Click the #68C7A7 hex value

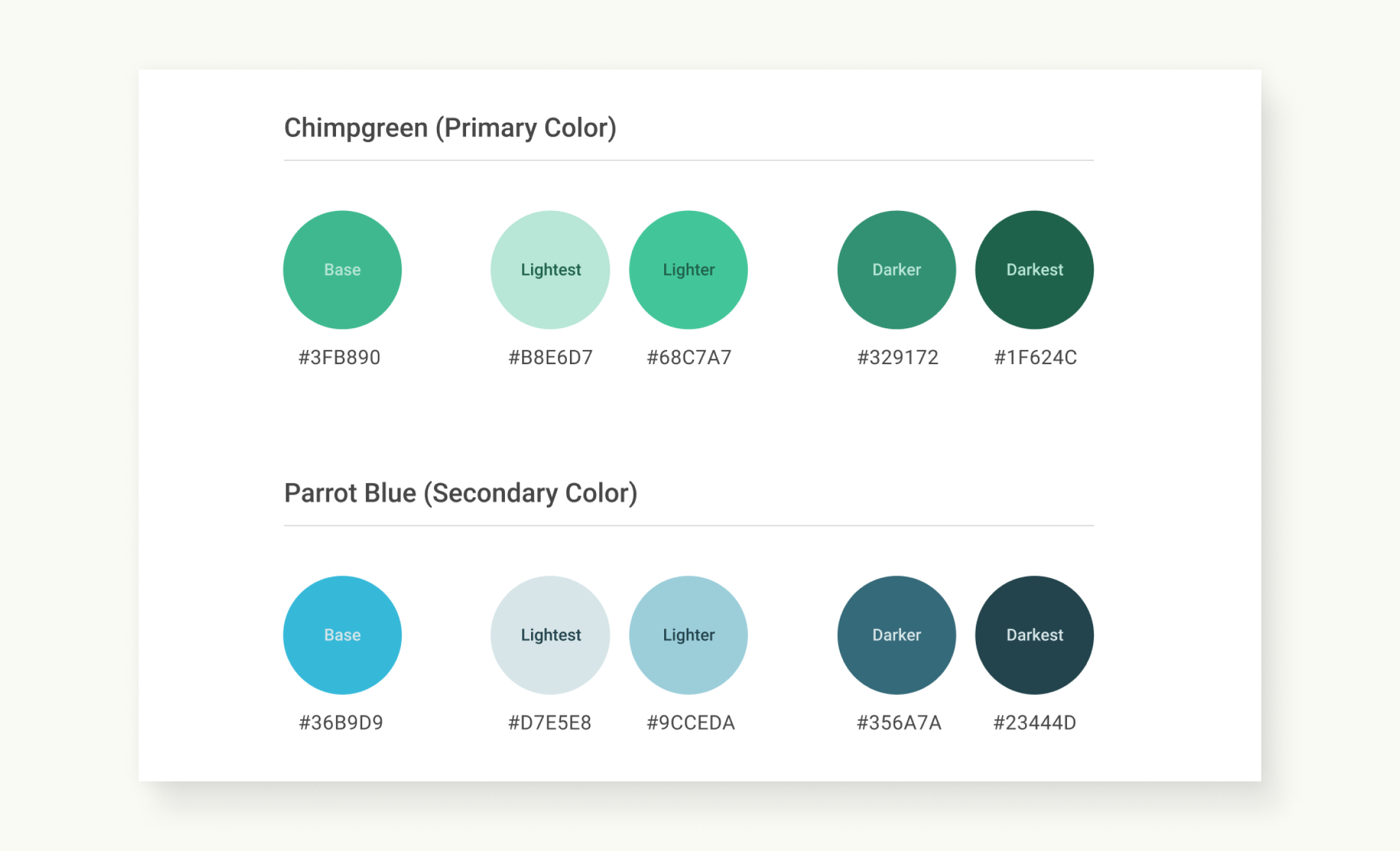pyautogui.click(x=689, y=357)
